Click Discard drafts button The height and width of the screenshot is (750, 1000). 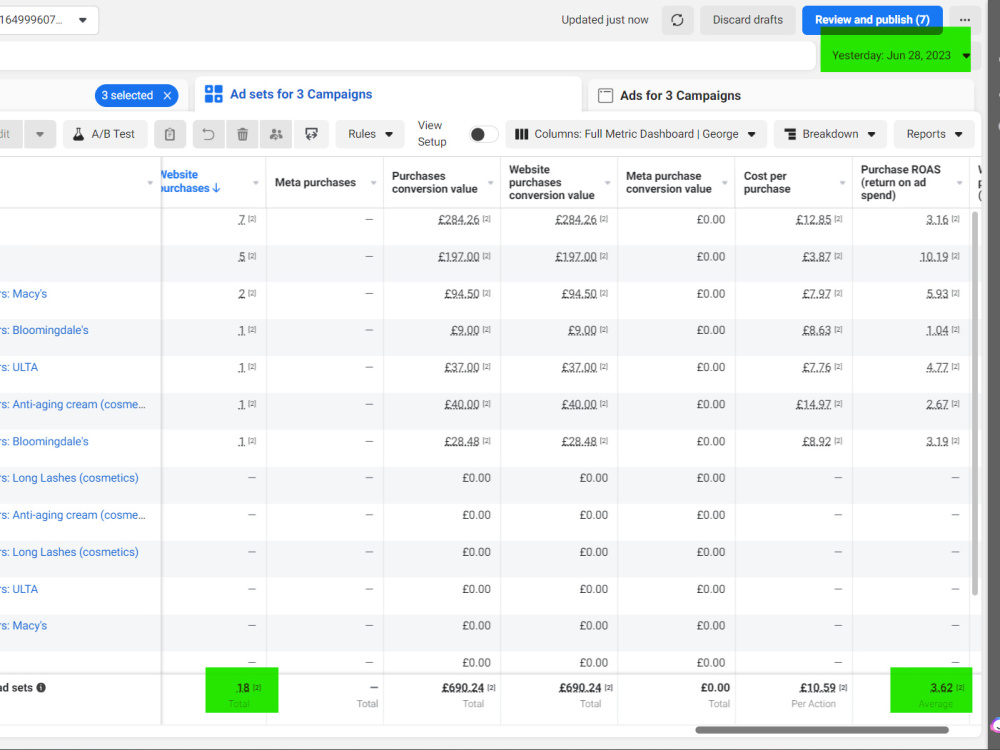coord(747,20)
